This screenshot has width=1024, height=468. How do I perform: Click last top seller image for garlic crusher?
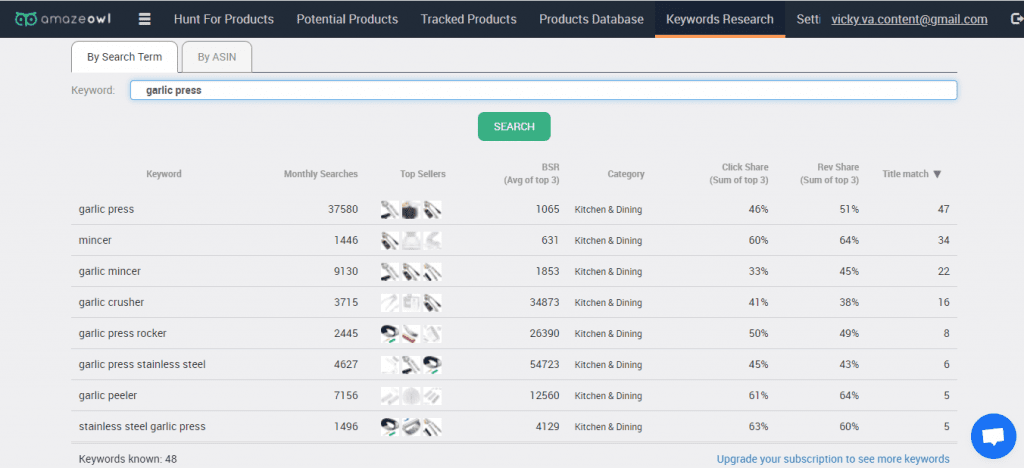432,303
